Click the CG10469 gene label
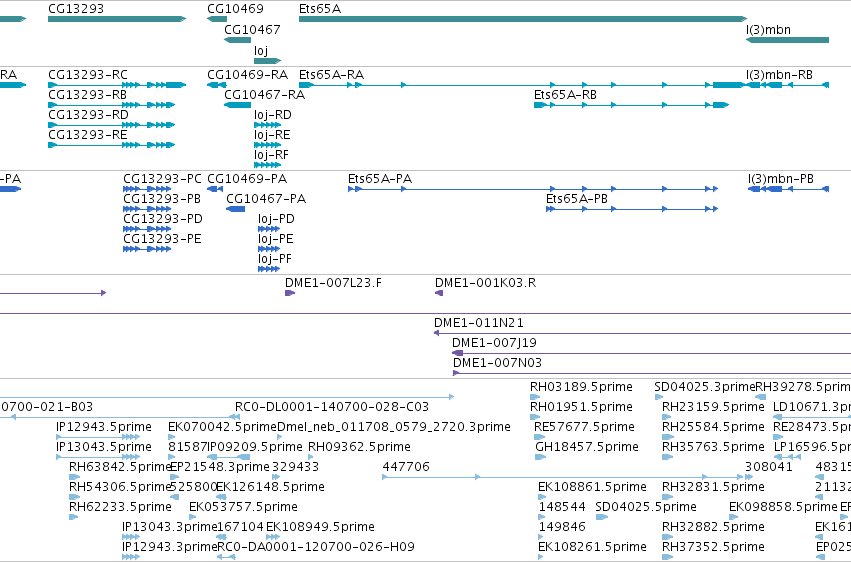Screen dimensions: 851x562 [x=235, y=9]
